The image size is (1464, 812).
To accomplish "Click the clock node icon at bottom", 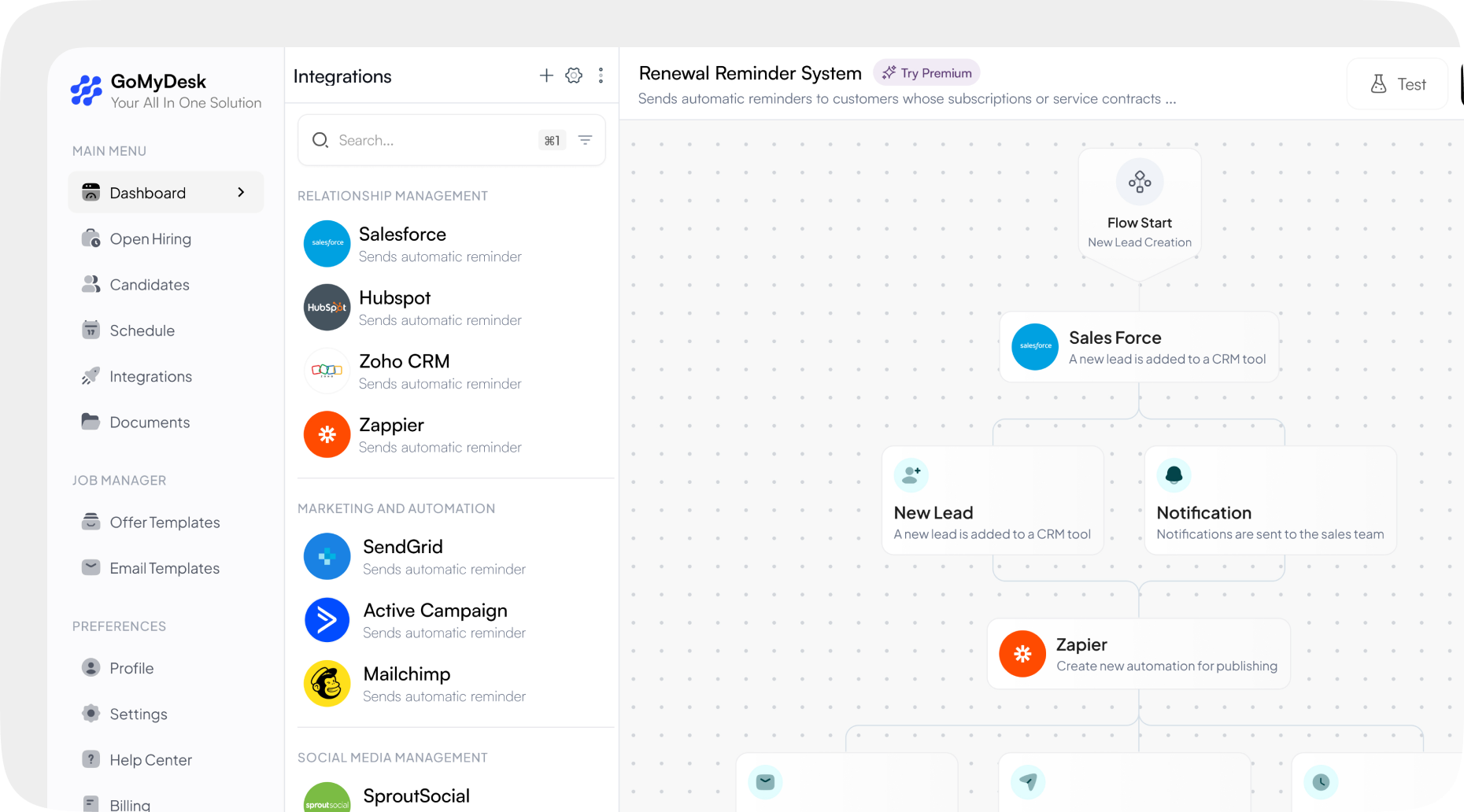I will [x=1321, y=782].
